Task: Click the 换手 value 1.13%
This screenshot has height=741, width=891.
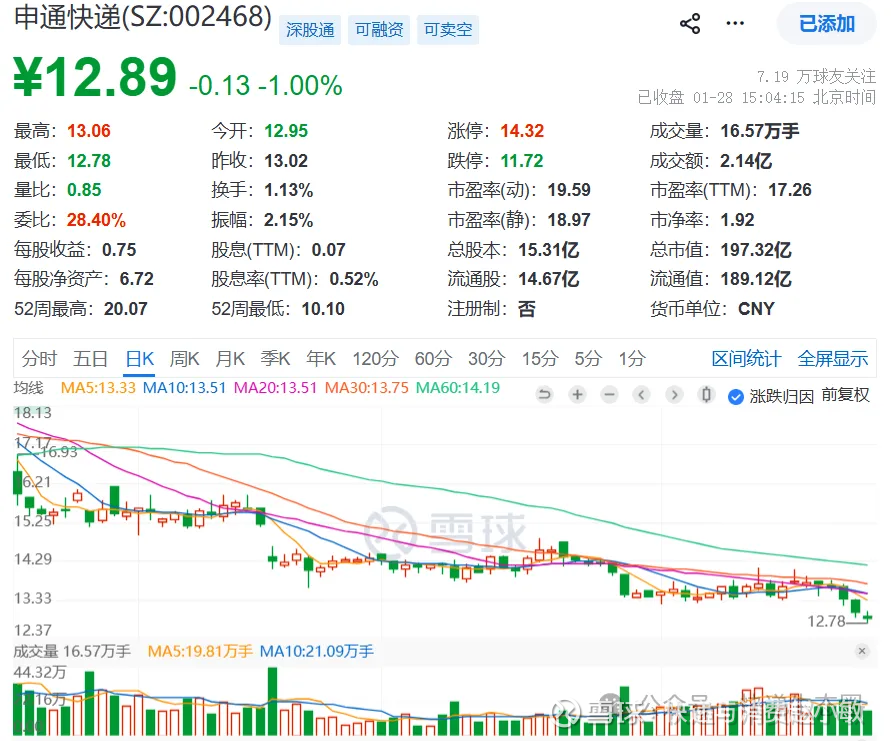Action: (x=289, y=190)
